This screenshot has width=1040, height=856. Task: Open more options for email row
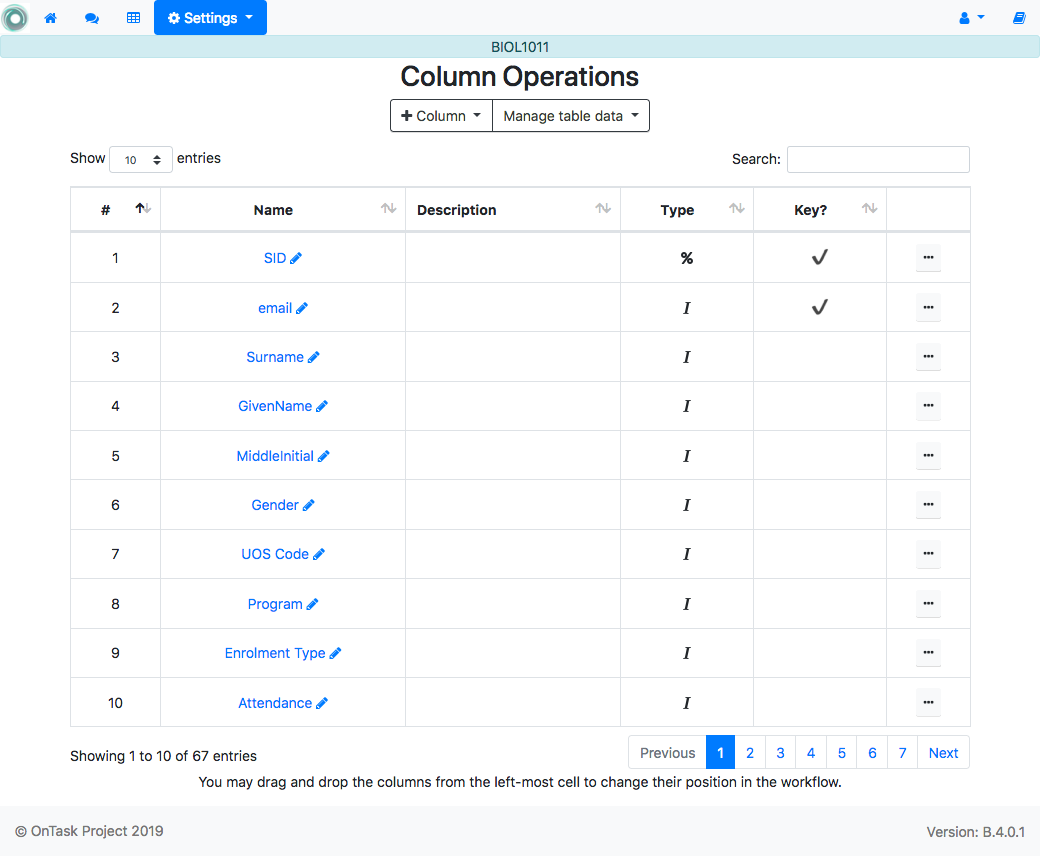click(x=928, y=308)
